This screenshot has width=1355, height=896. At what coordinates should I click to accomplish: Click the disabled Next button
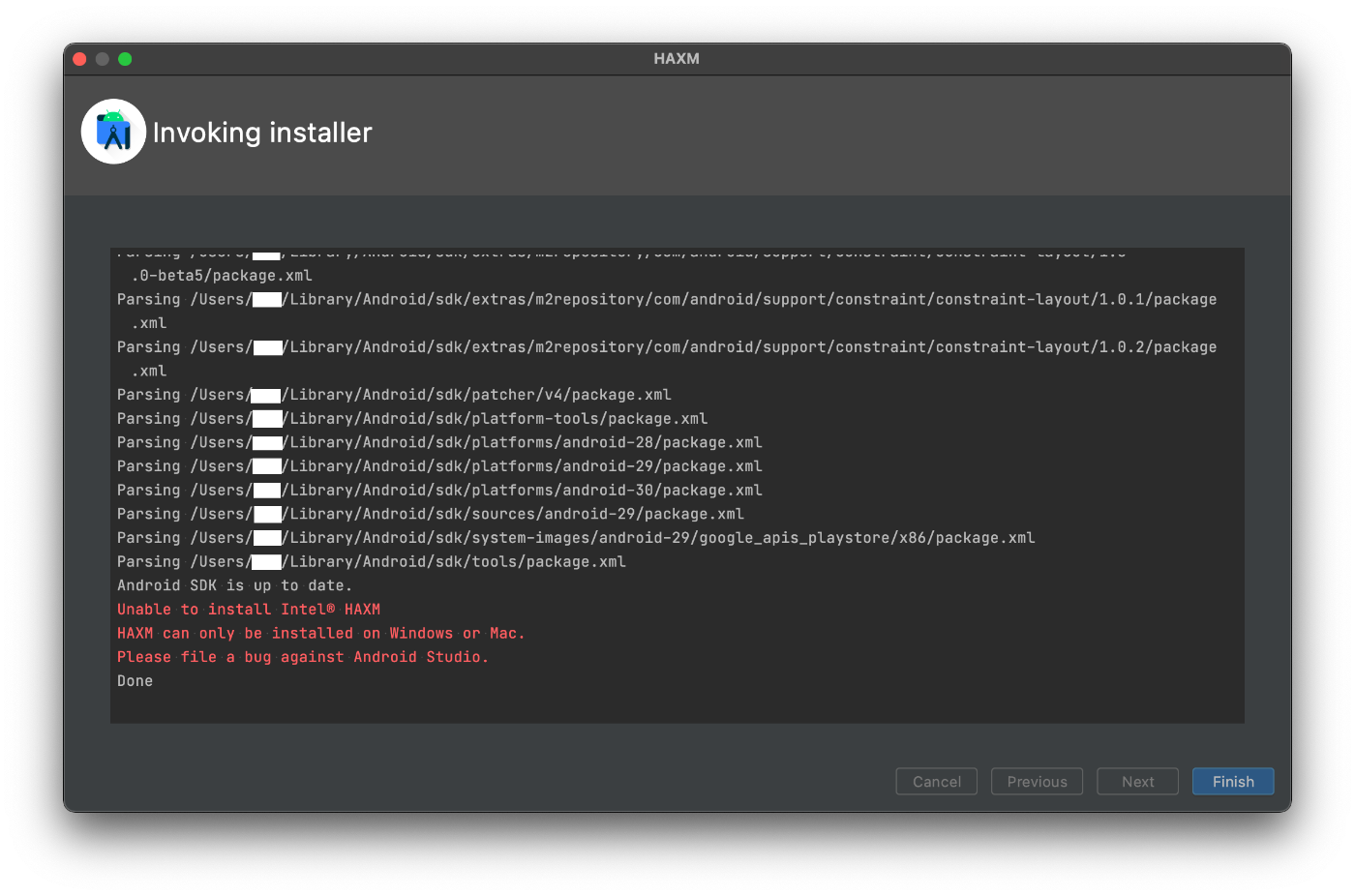[x=1137, y=782]
